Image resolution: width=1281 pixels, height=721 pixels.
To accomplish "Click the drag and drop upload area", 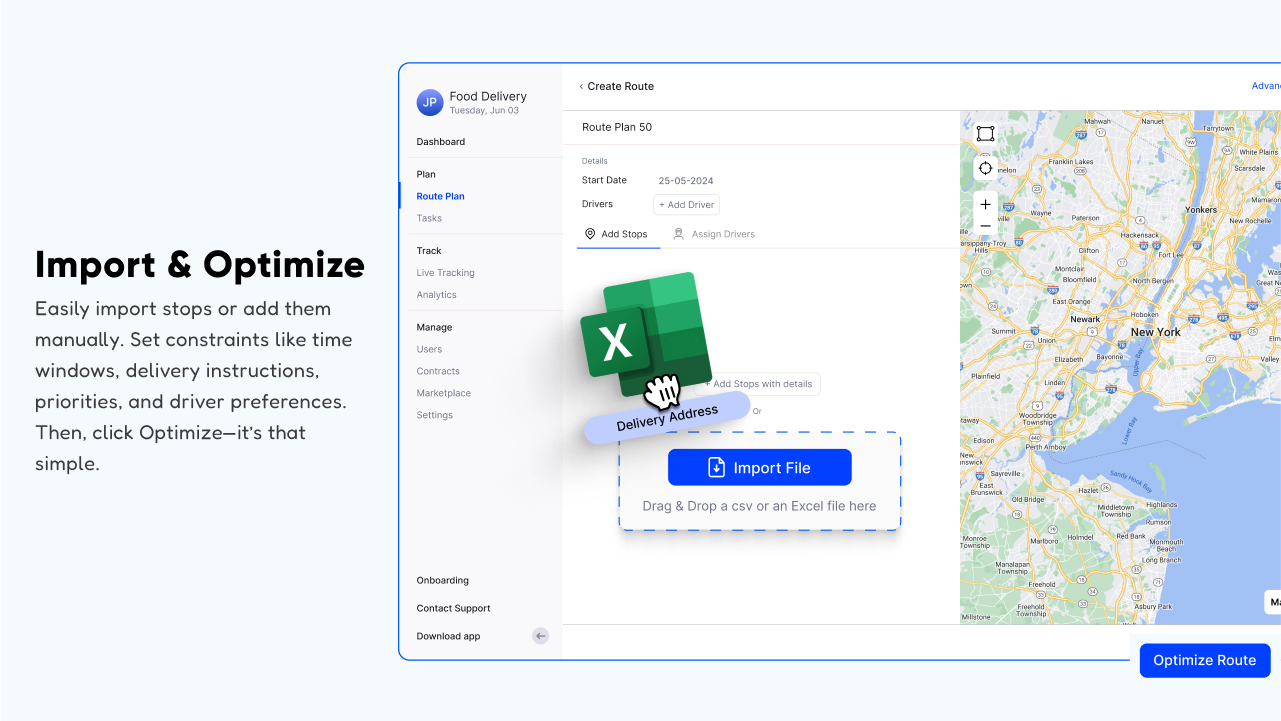I will [759, 506].
